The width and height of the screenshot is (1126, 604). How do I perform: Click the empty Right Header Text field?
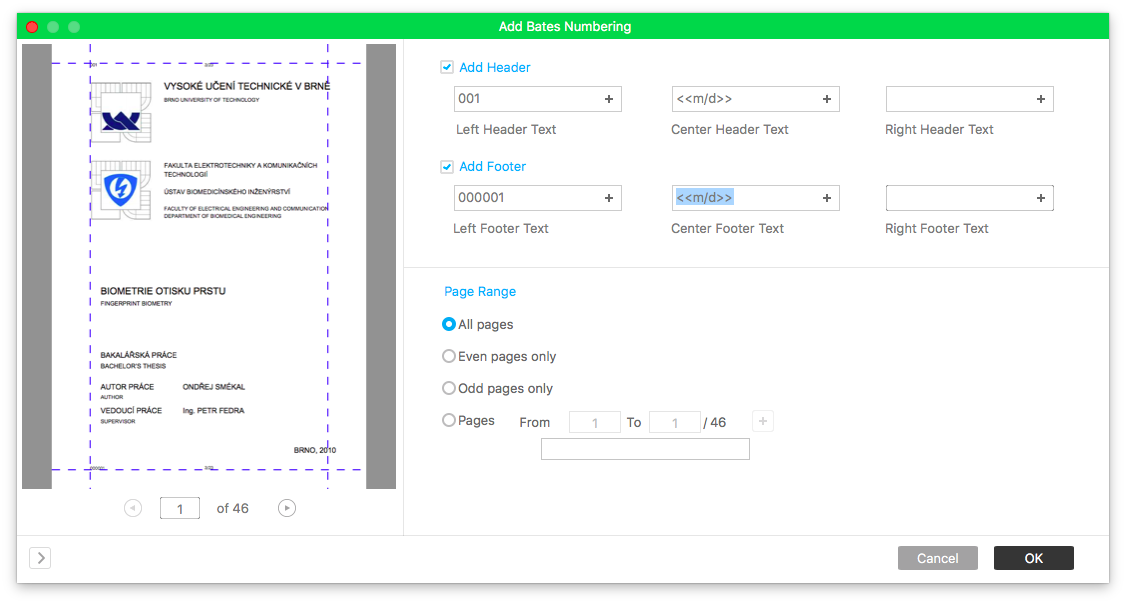click(x=969, y=99)
